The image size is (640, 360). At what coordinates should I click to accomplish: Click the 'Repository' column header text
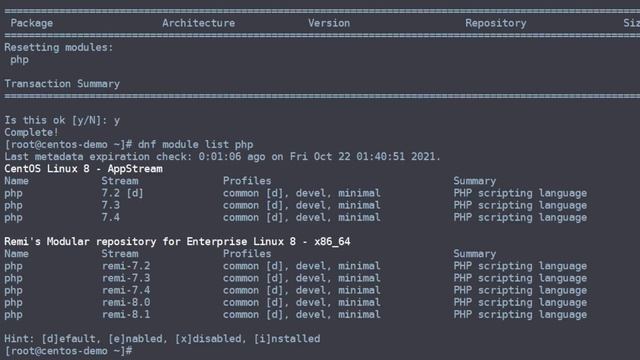496,23
